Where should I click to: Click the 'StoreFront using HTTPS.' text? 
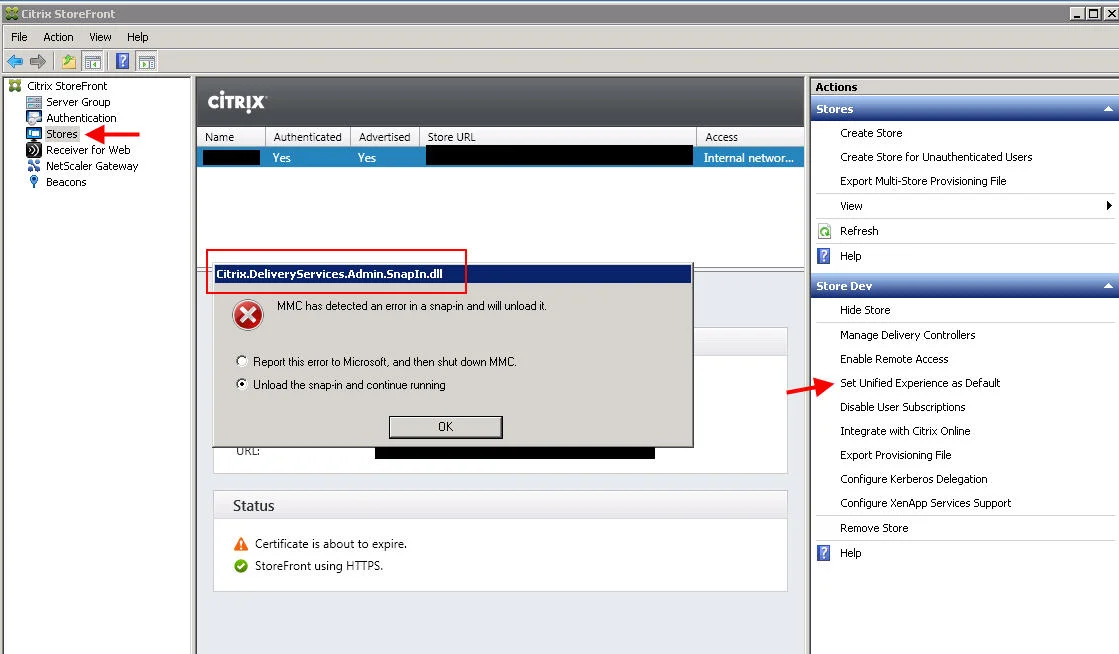coord(318,566)
